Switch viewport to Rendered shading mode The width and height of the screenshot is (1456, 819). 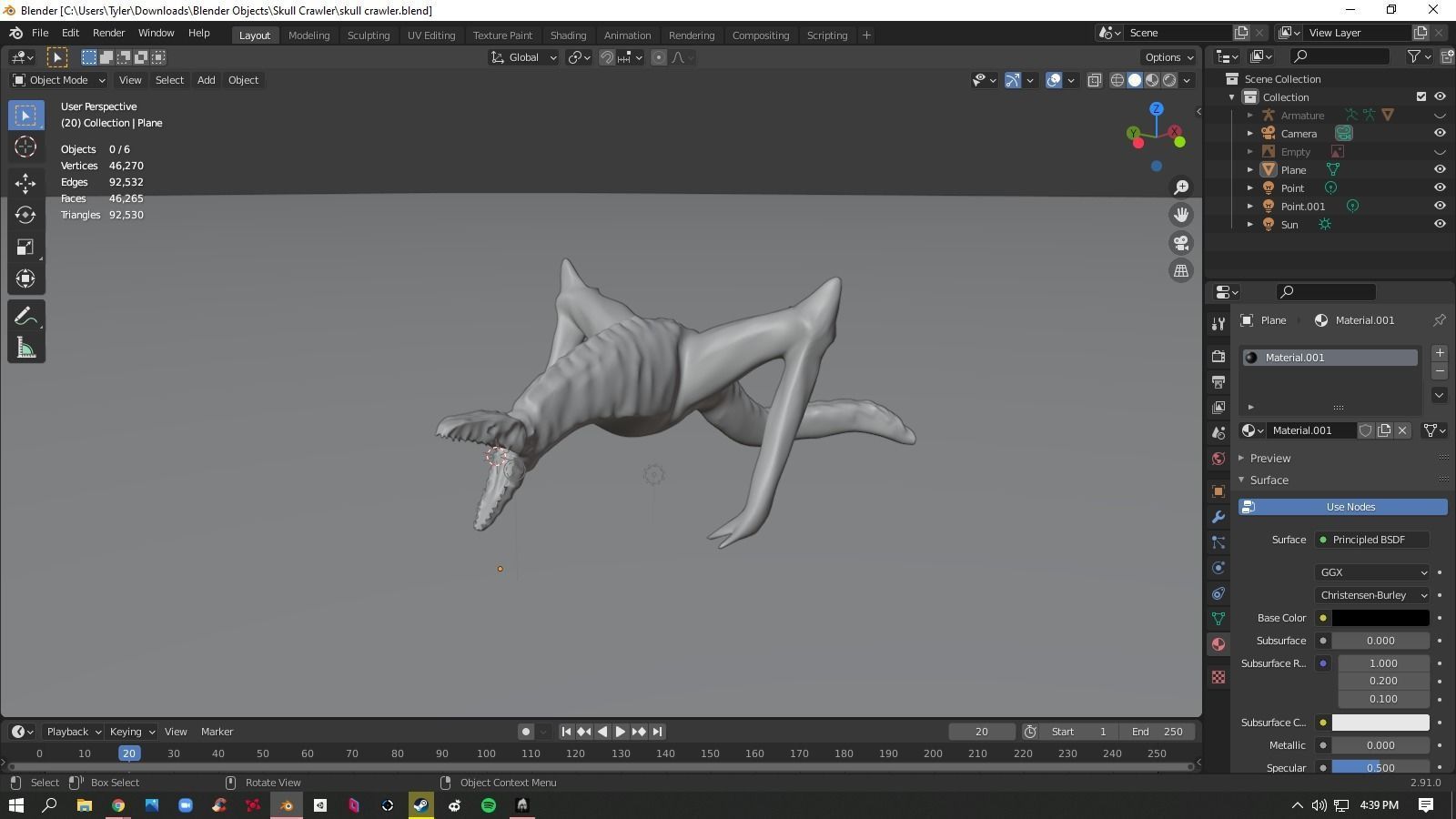tap(1168, 80)
